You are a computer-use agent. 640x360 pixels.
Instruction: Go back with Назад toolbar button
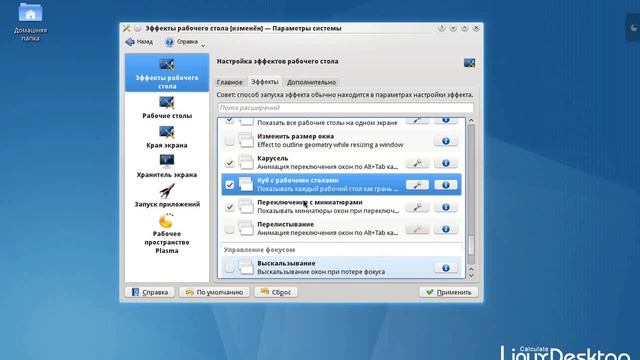pyautogui.click(x=139, y=42)
